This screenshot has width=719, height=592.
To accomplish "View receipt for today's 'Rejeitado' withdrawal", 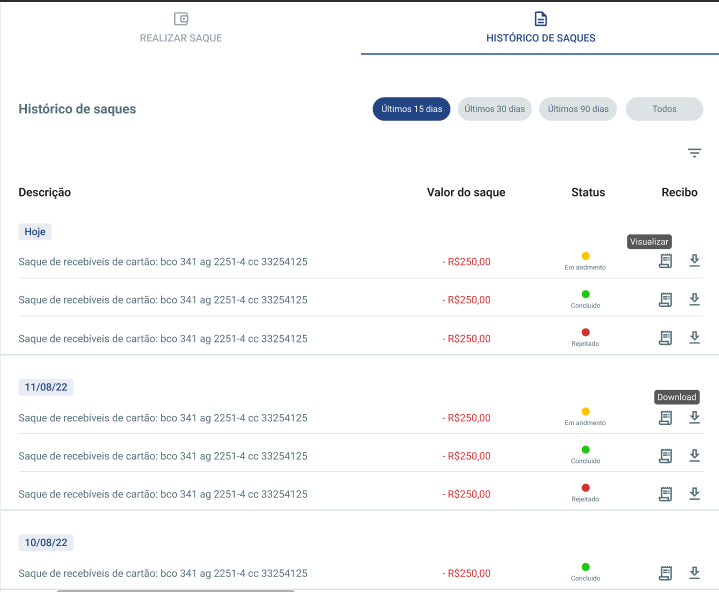I will click(665, 338).
